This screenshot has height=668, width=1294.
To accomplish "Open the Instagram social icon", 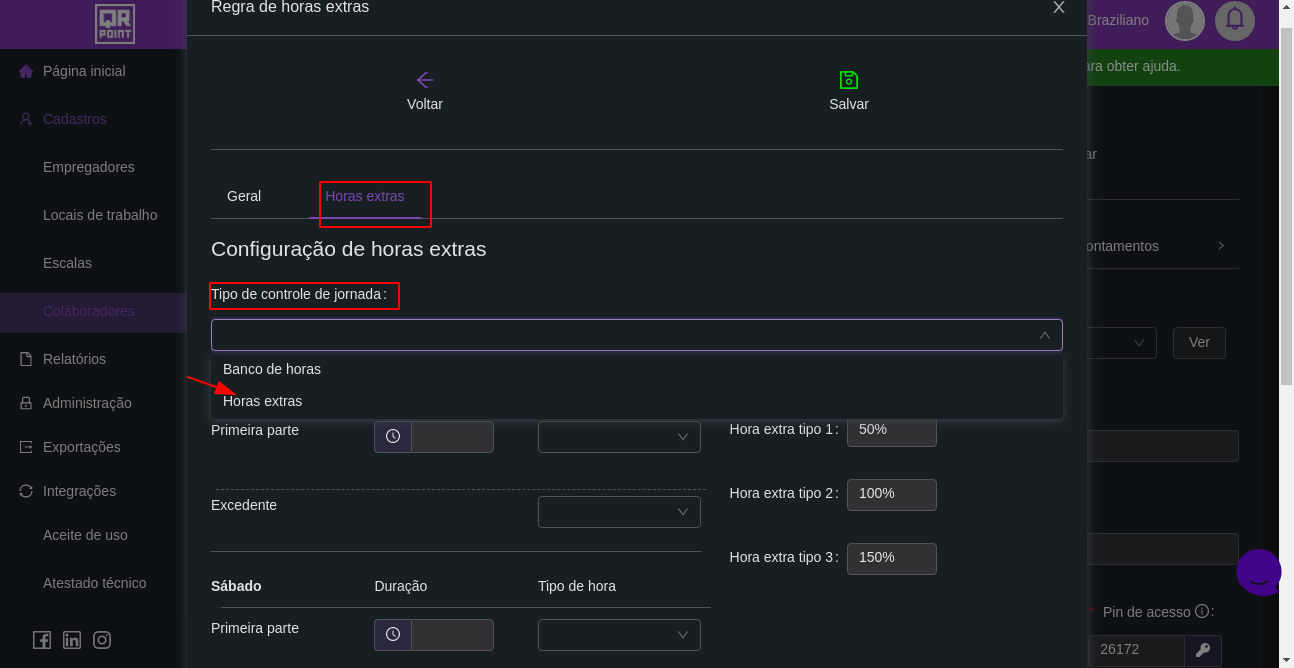I will (x=102, y=640).
